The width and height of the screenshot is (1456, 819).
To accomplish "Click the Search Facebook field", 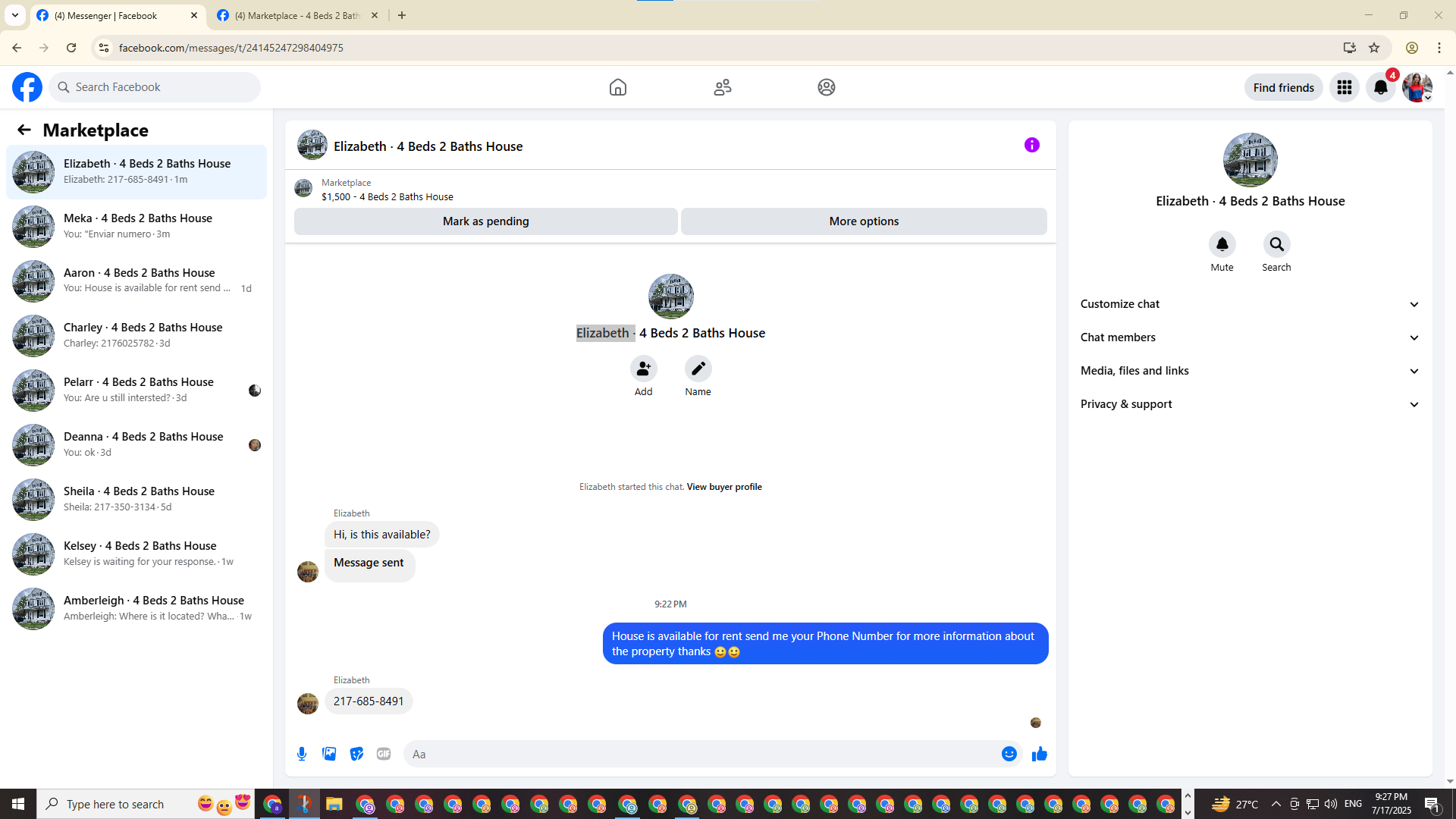I will click(155, 87).
